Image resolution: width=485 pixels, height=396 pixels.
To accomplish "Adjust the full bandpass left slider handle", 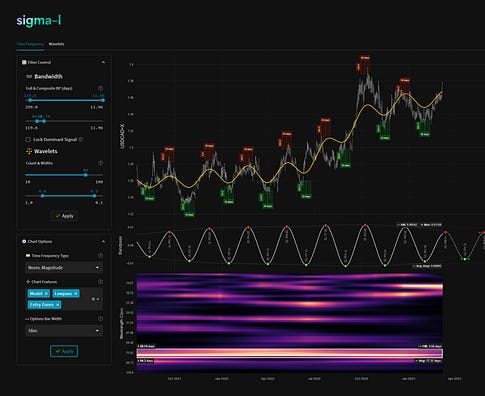I will (x=30, y=100).
